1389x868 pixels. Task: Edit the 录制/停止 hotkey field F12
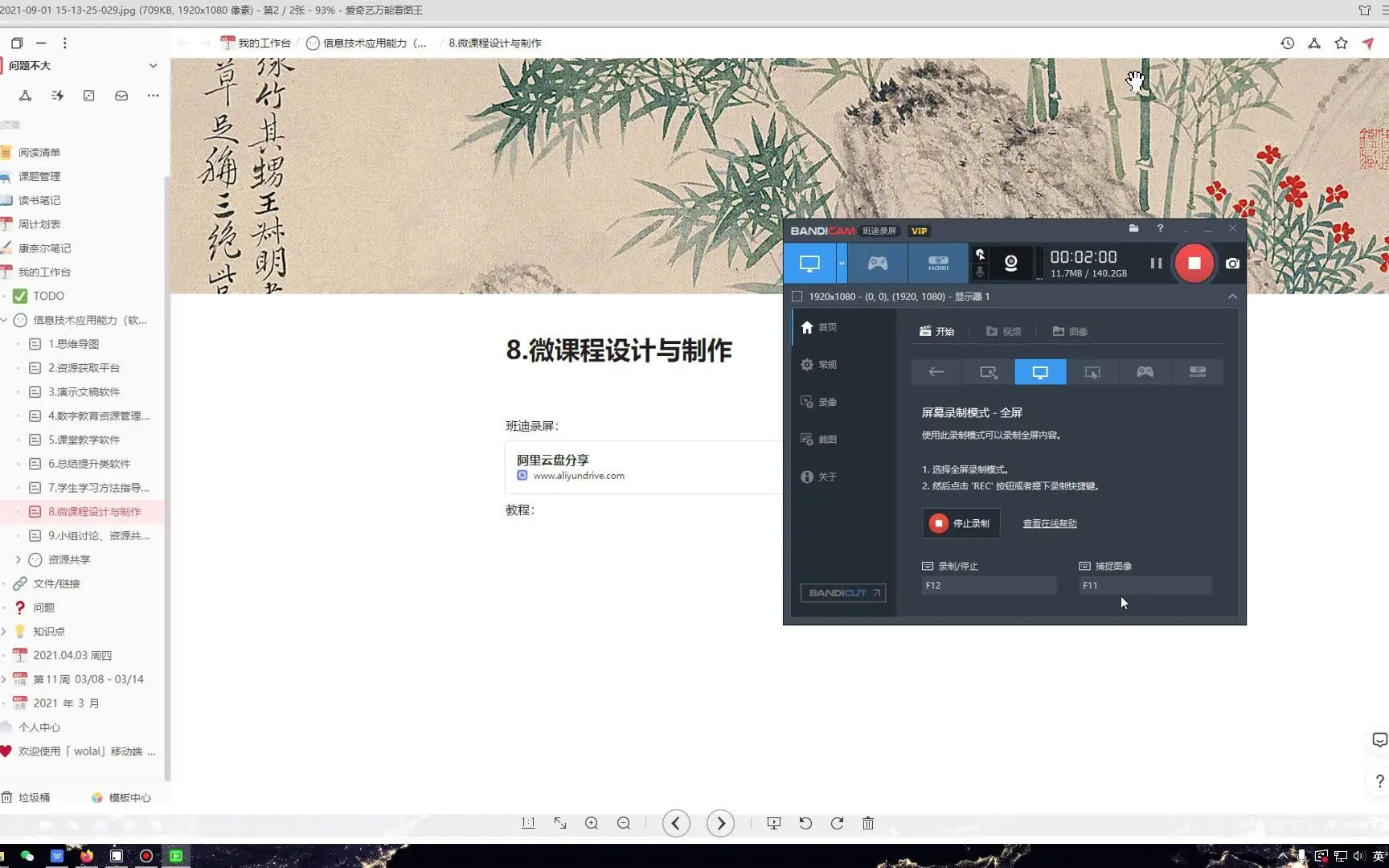[x=989, y=585]
